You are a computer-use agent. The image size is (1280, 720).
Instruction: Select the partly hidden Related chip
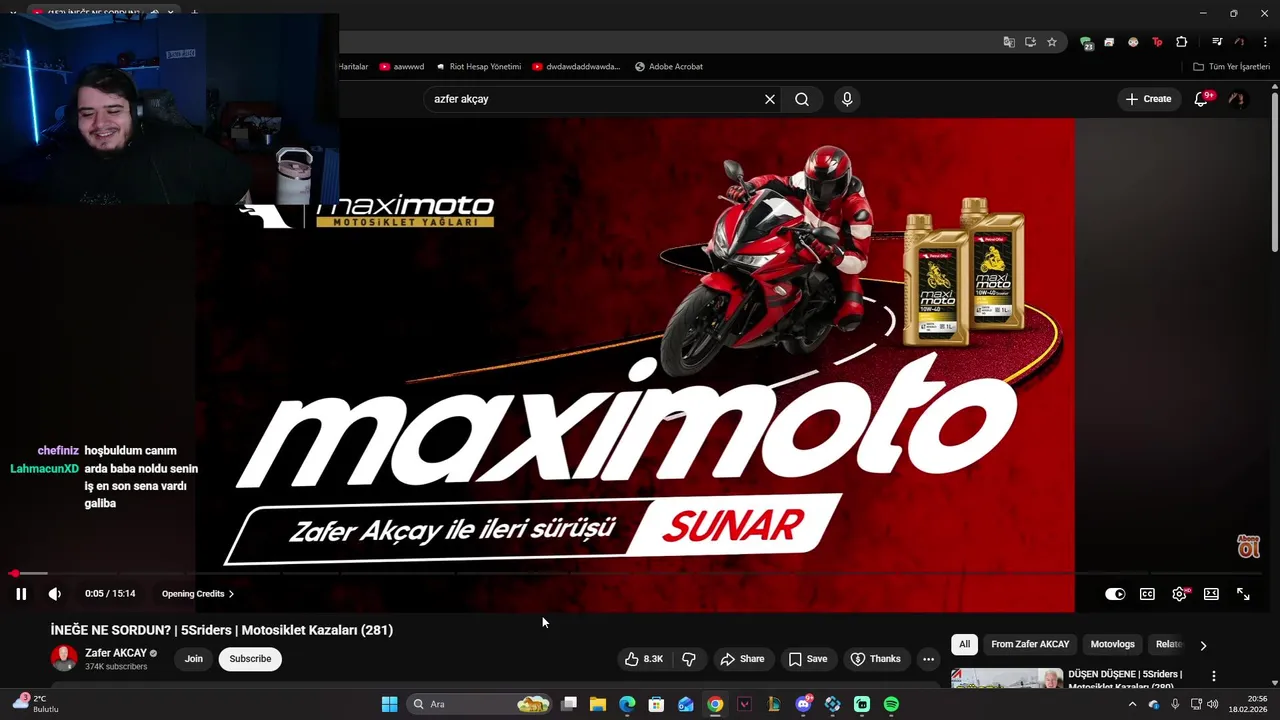1168,644
